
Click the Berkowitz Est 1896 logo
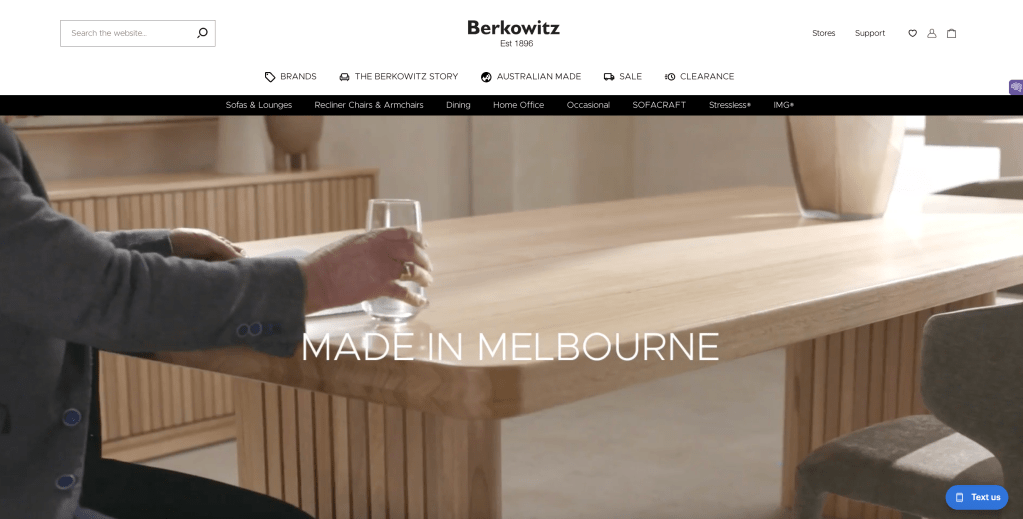(513, 34)
